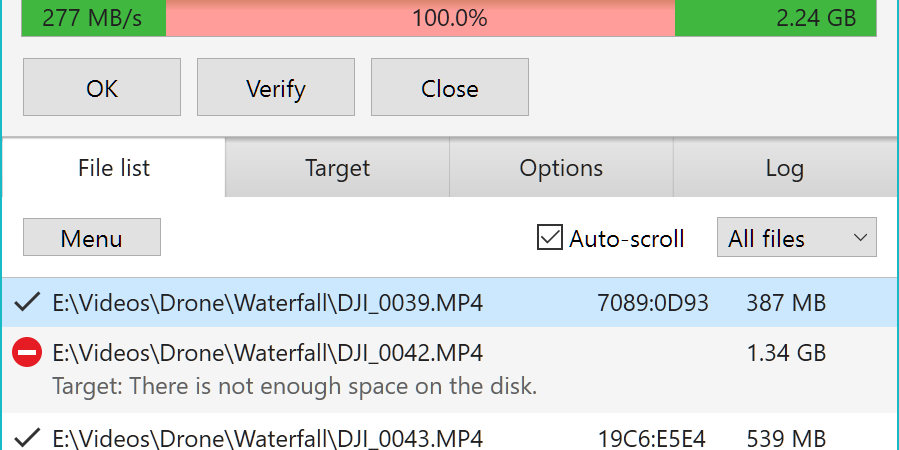This screenshot has width=899, height=450.
Task: Click the checkmark icon beside DJI_0039.MP4
Action: [27, 302]
